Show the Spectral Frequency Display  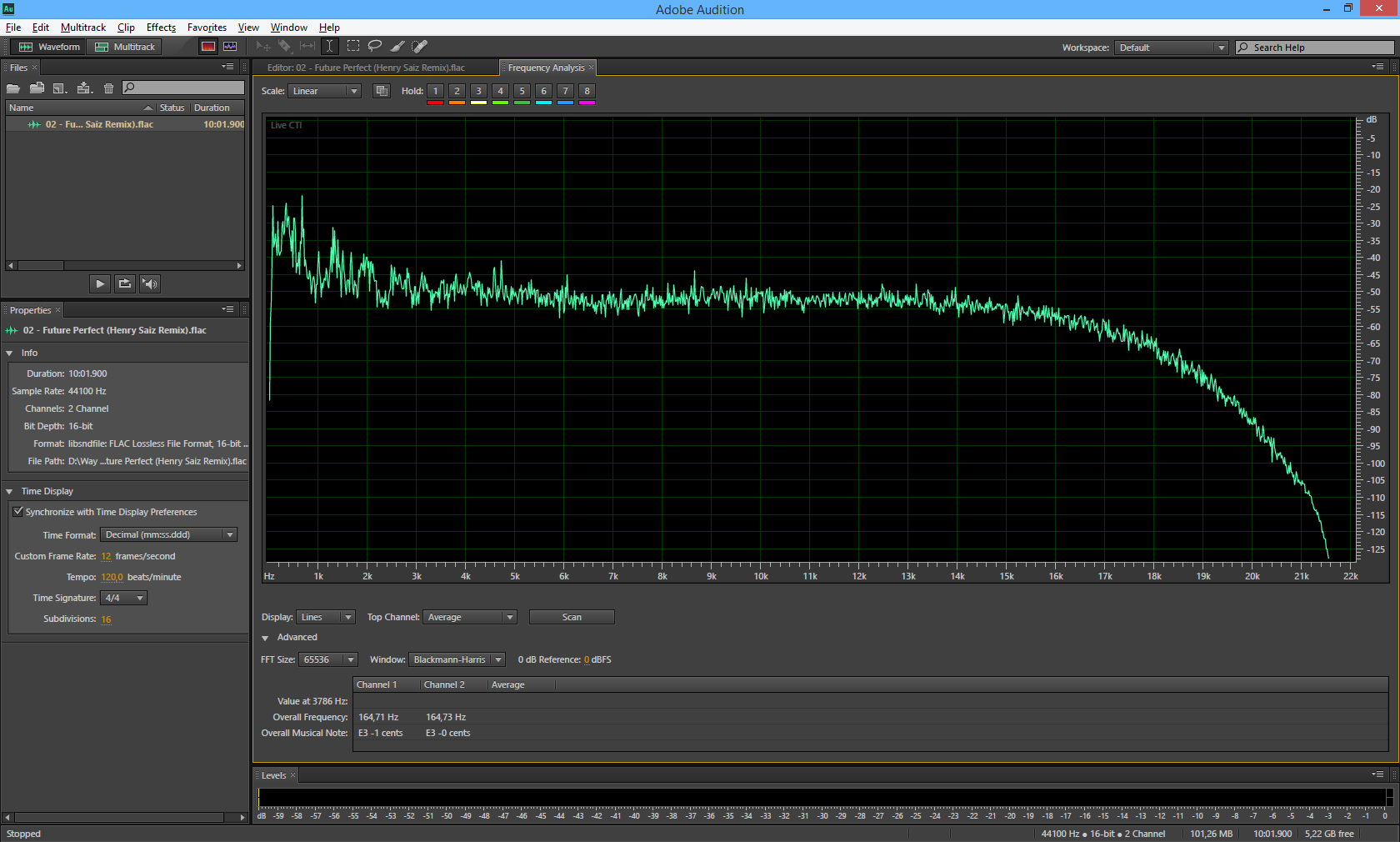pyautogui.click(x=208, y=47)
